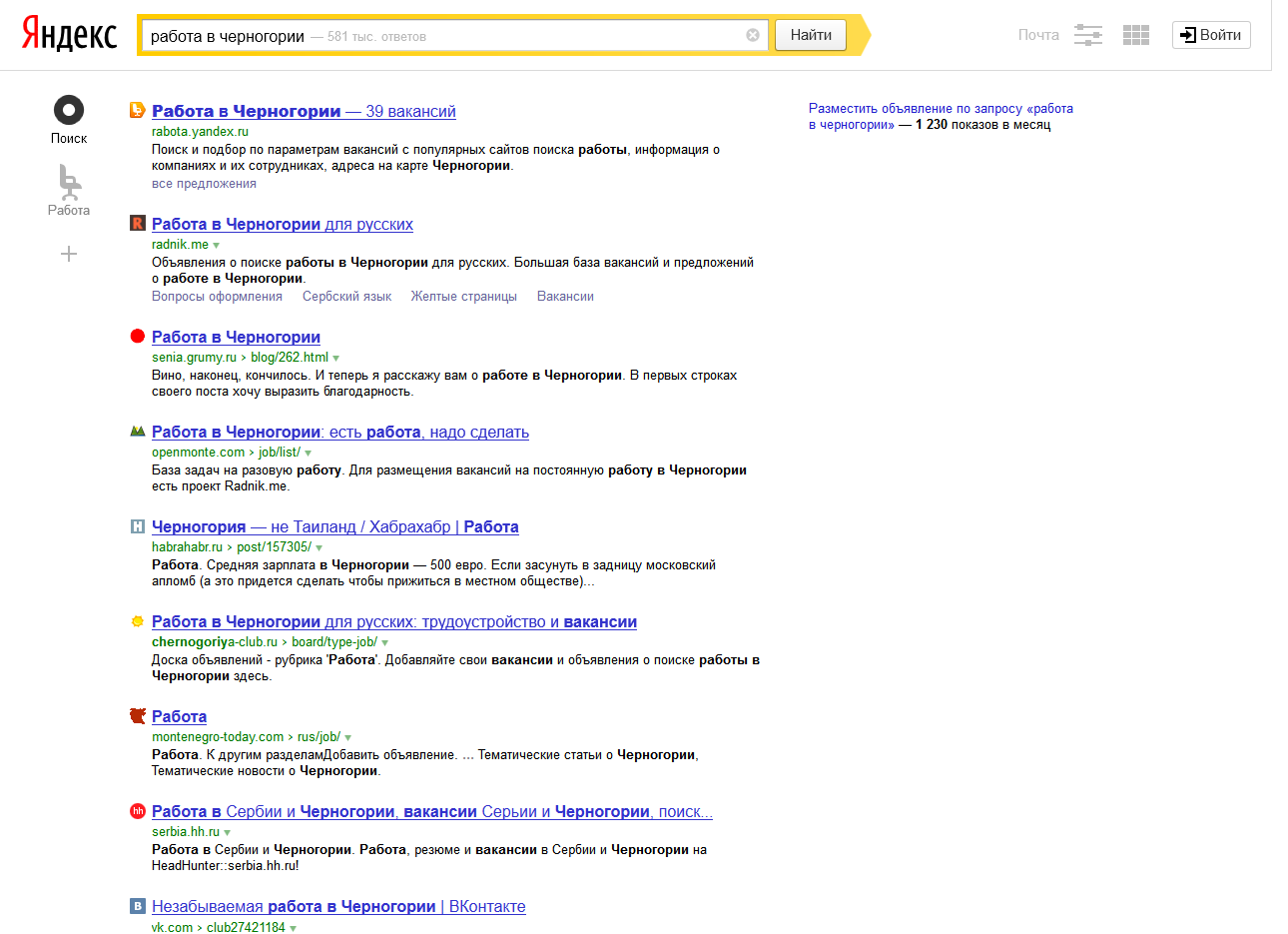Open the Почта mail link
1288x934 pixels.
tap(1038, 35)
